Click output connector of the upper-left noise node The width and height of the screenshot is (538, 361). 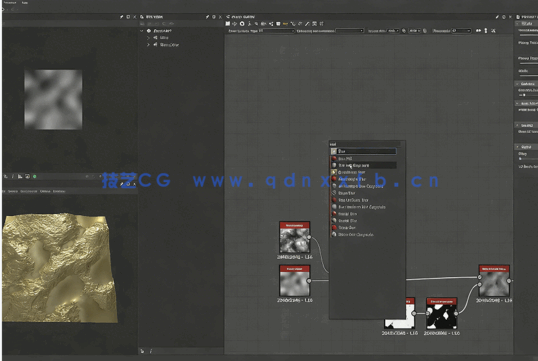click(x=309, y=237)
